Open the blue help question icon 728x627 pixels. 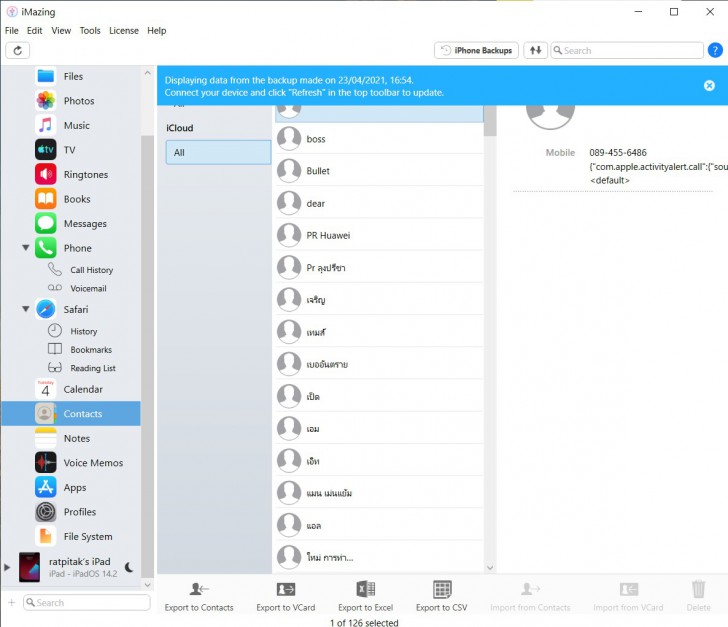coord(715,50)
